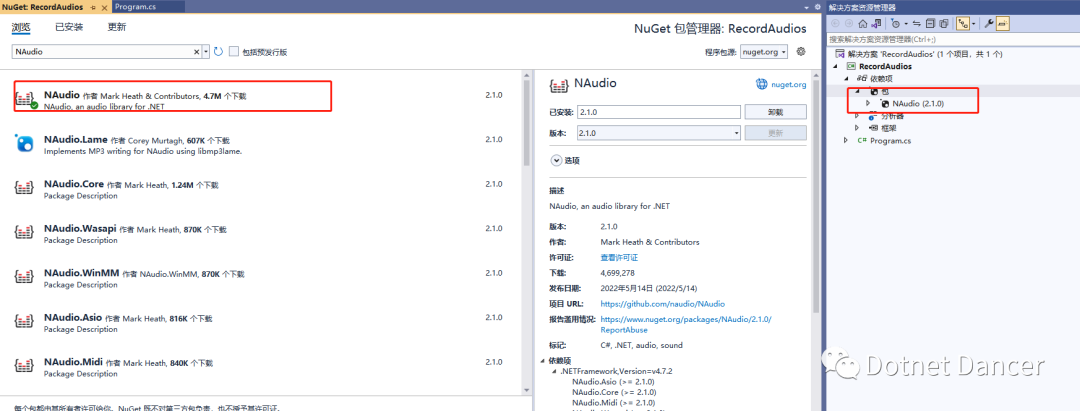
Task: Click the installed version 2.1.0 field
Action: point(660,112)
